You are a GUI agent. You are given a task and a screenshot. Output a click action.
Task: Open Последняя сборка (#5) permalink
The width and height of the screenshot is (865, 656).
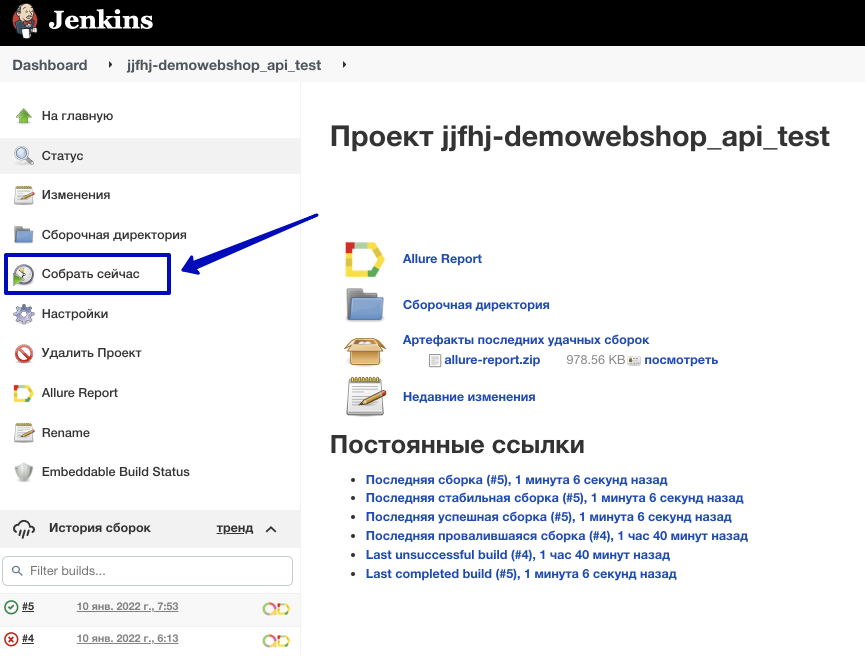pyautogui.click(x=516, y=479)
